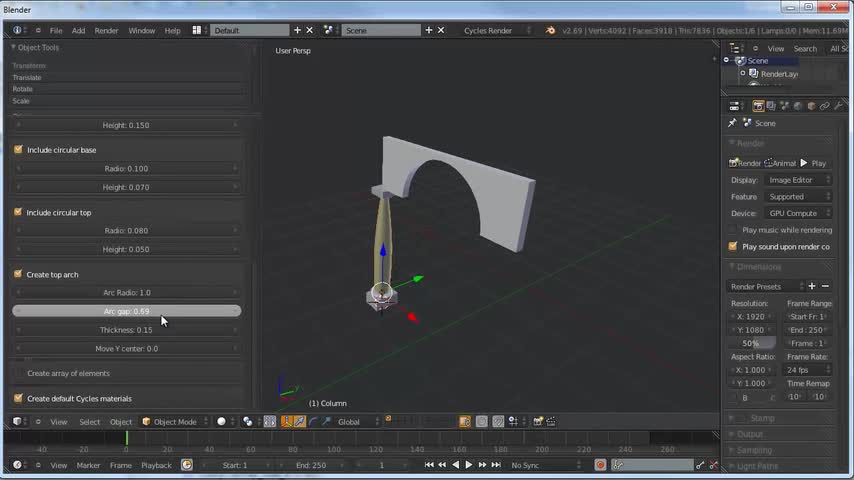Image resolution: width=854 pixels, height=480 pixels.
Task: Open pivot point selector icon
Action: click(248, 422)
